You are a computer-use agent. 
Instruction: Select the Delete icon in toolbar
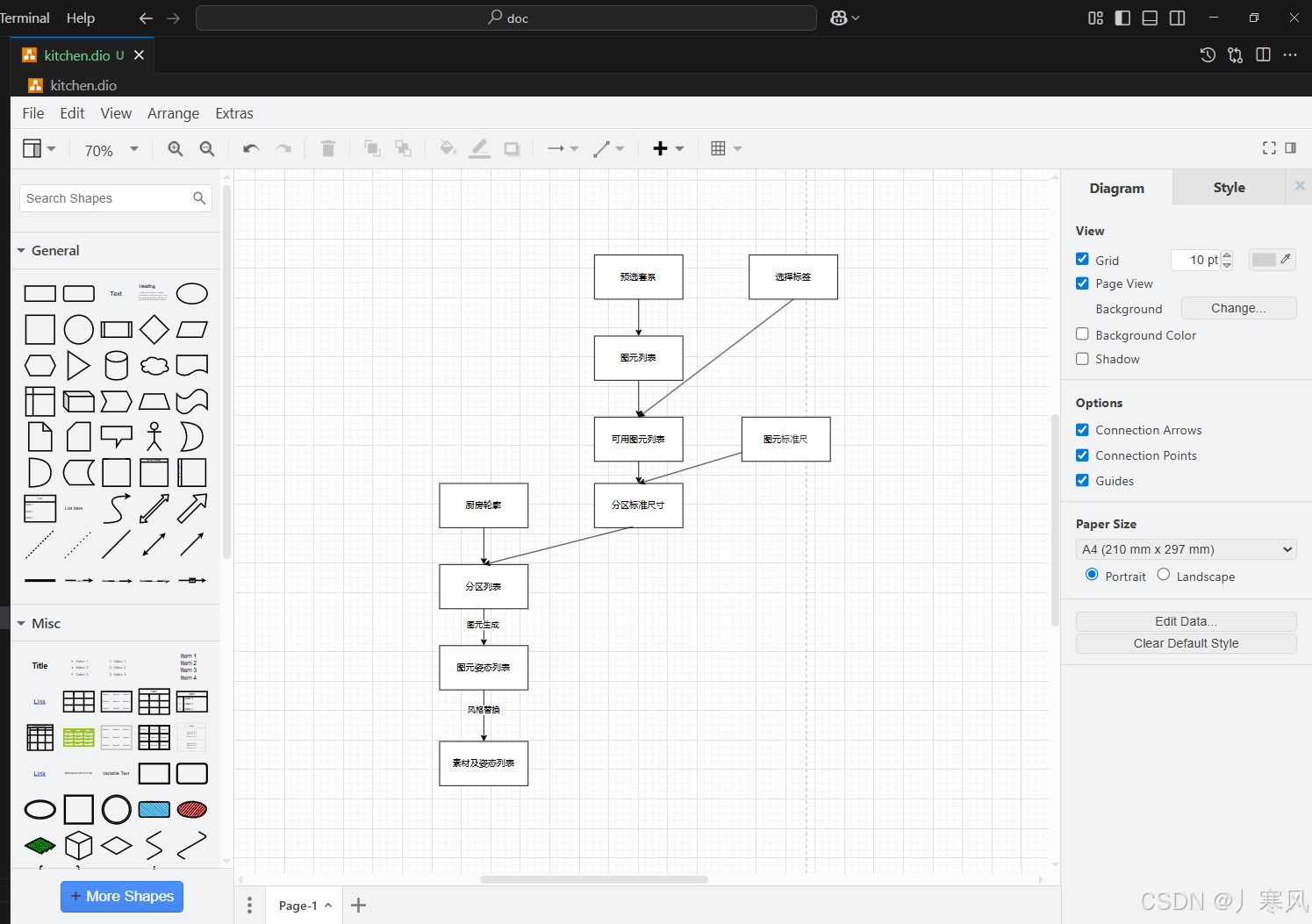[x=328, y=148]
